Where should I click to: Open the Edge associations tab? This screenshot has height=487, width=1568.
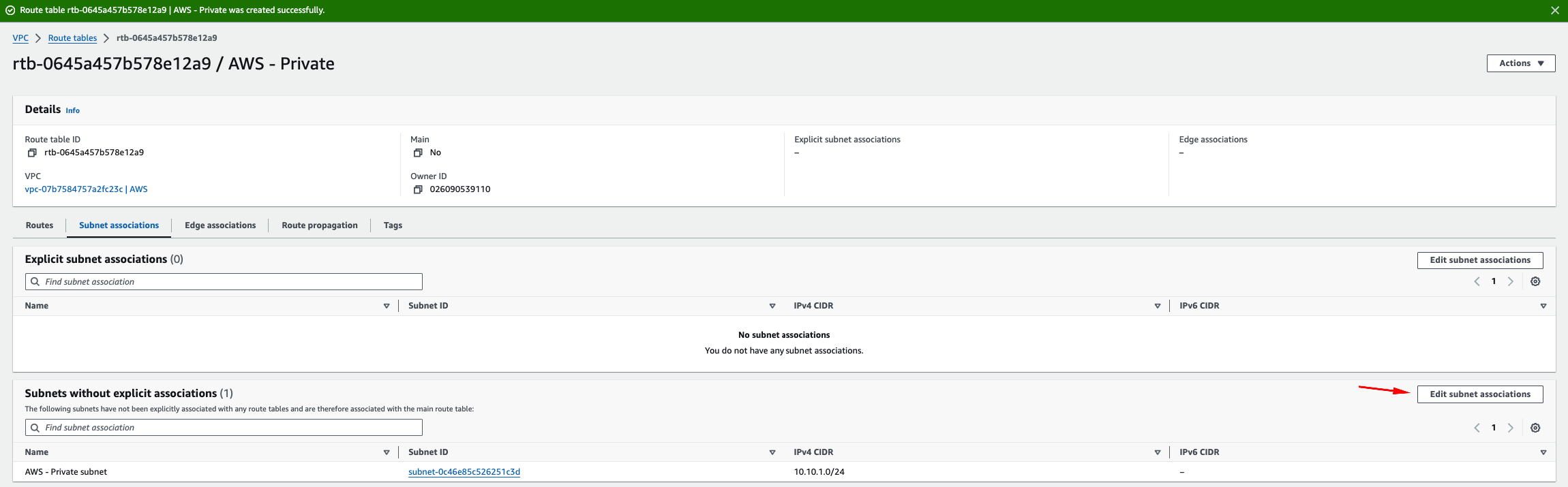220,225
